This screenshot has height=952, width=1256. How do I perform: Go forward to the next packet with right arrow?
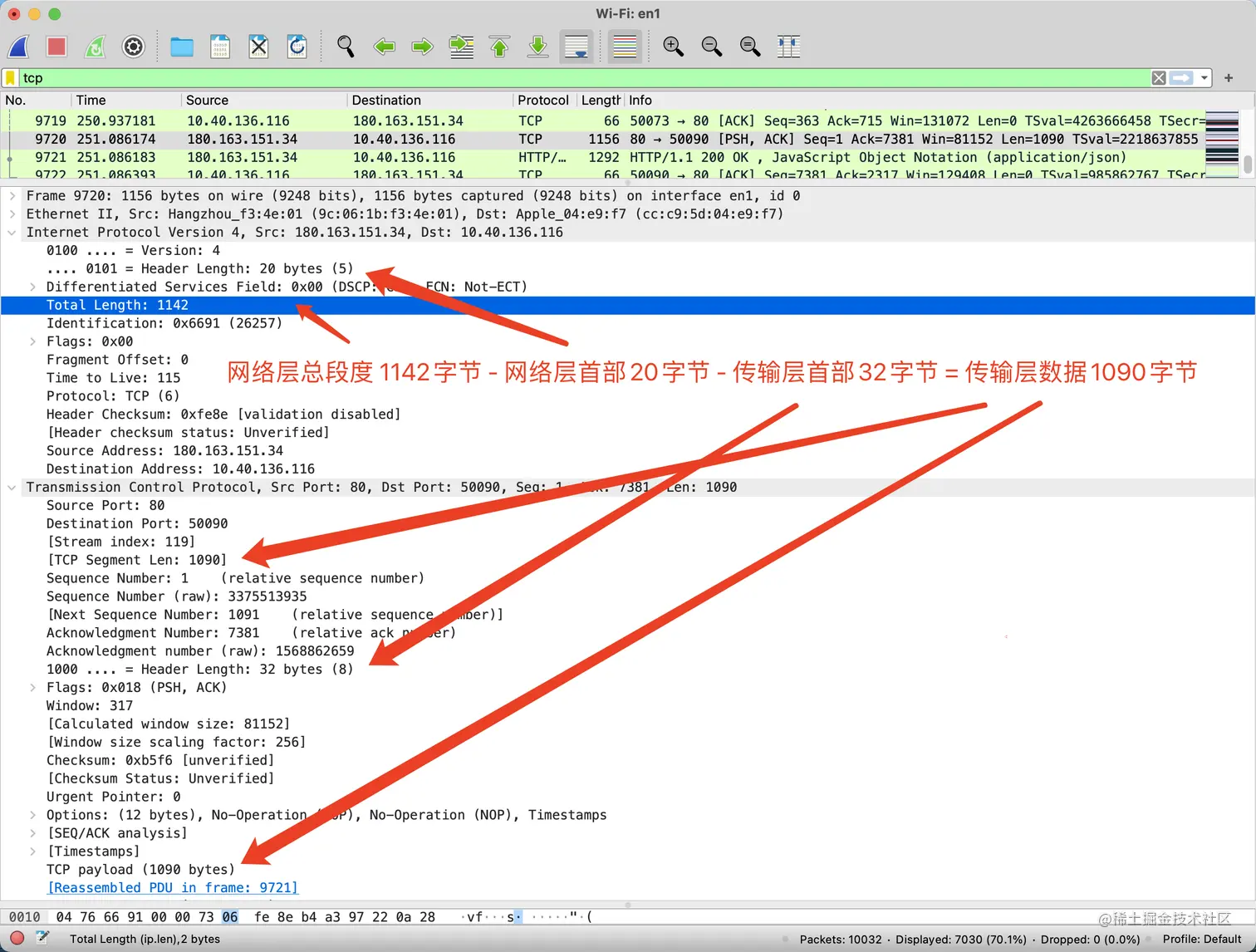422,47
